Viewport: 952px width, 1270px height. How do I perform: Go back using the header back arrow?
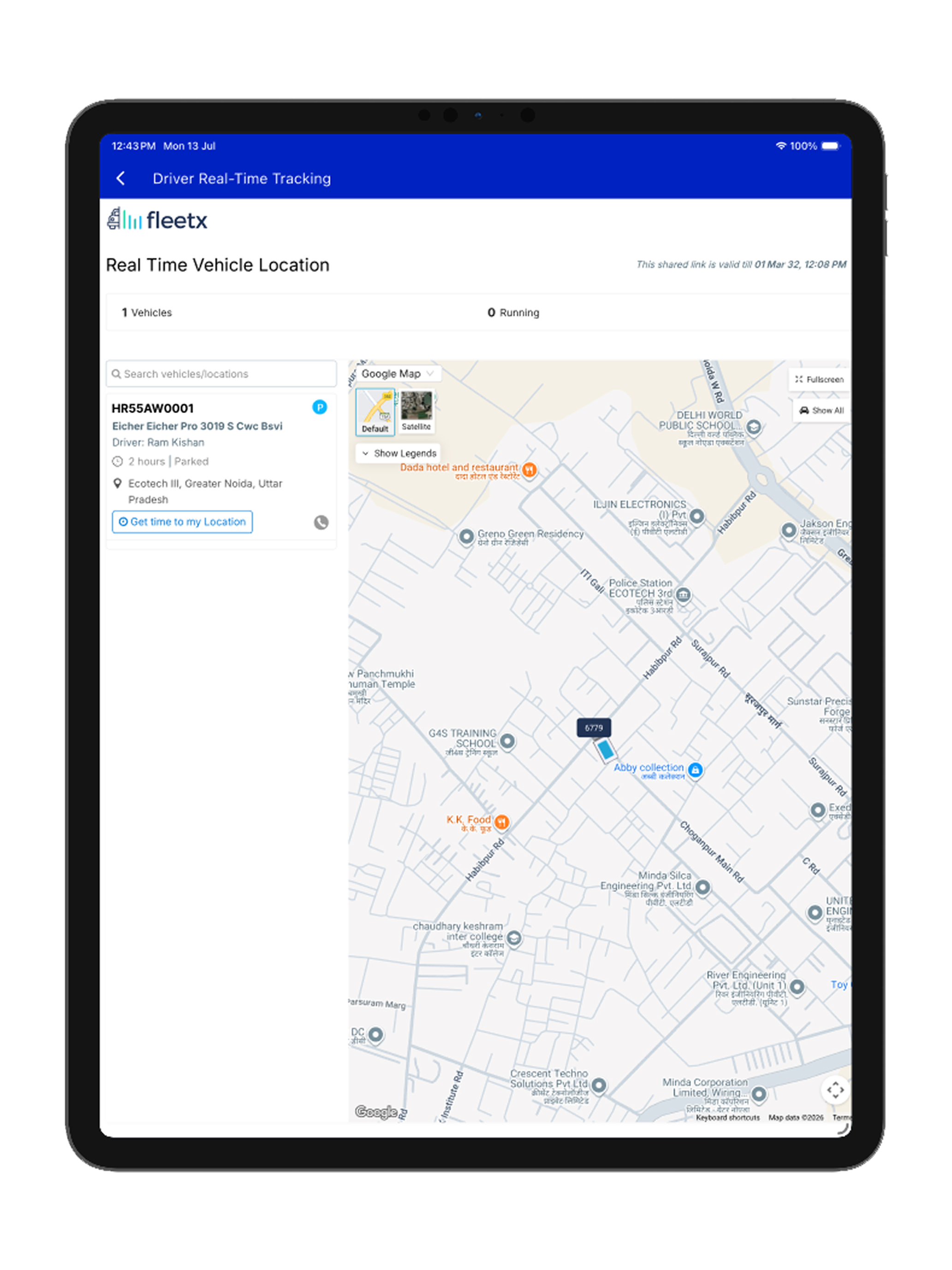pyautogui.click(x=120, y=179)
